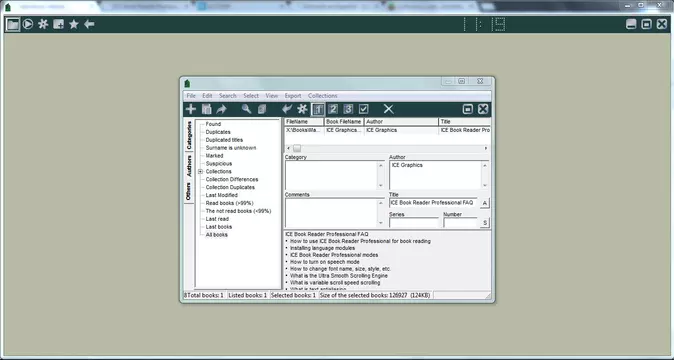Click the fullscreen mode icon in main toolbar
Screen dimensions: 674x360
pos(58,24)
